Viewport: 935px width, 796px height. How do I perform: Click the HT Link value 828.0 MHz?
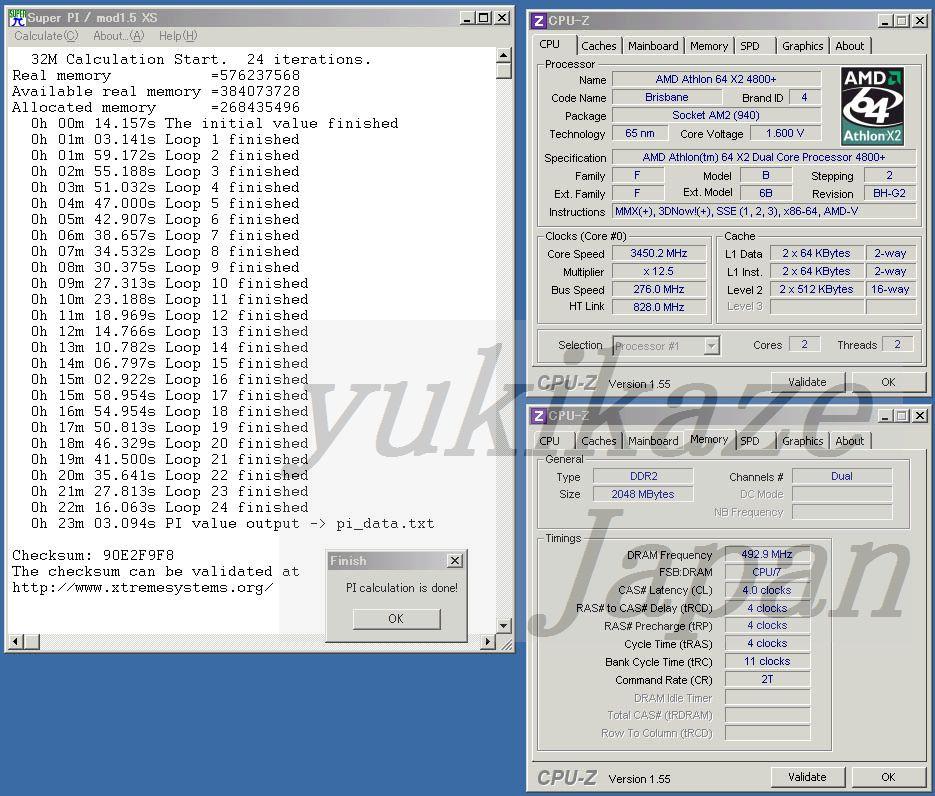point(659,307)
